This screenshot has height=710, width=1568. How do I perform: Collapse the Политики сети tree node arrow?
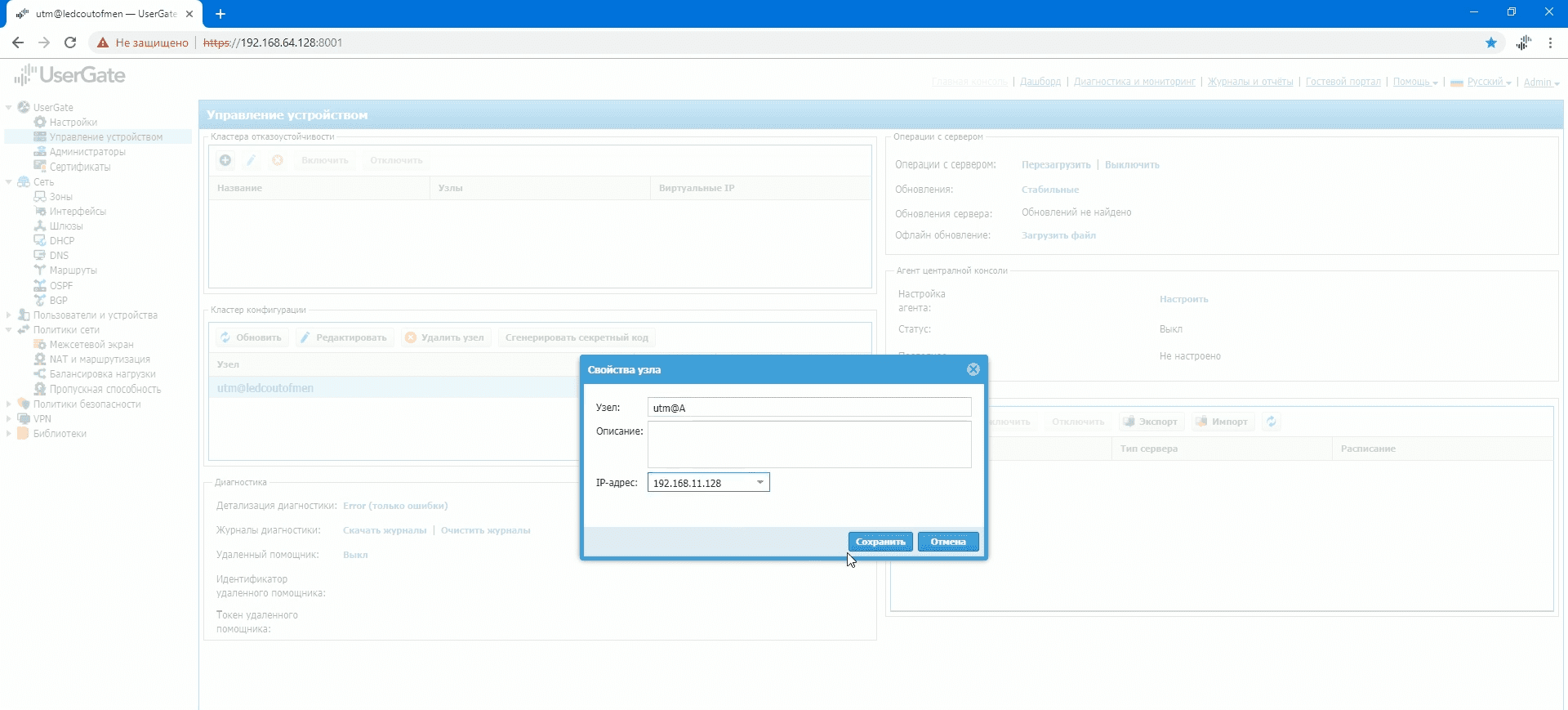point(9,330)
